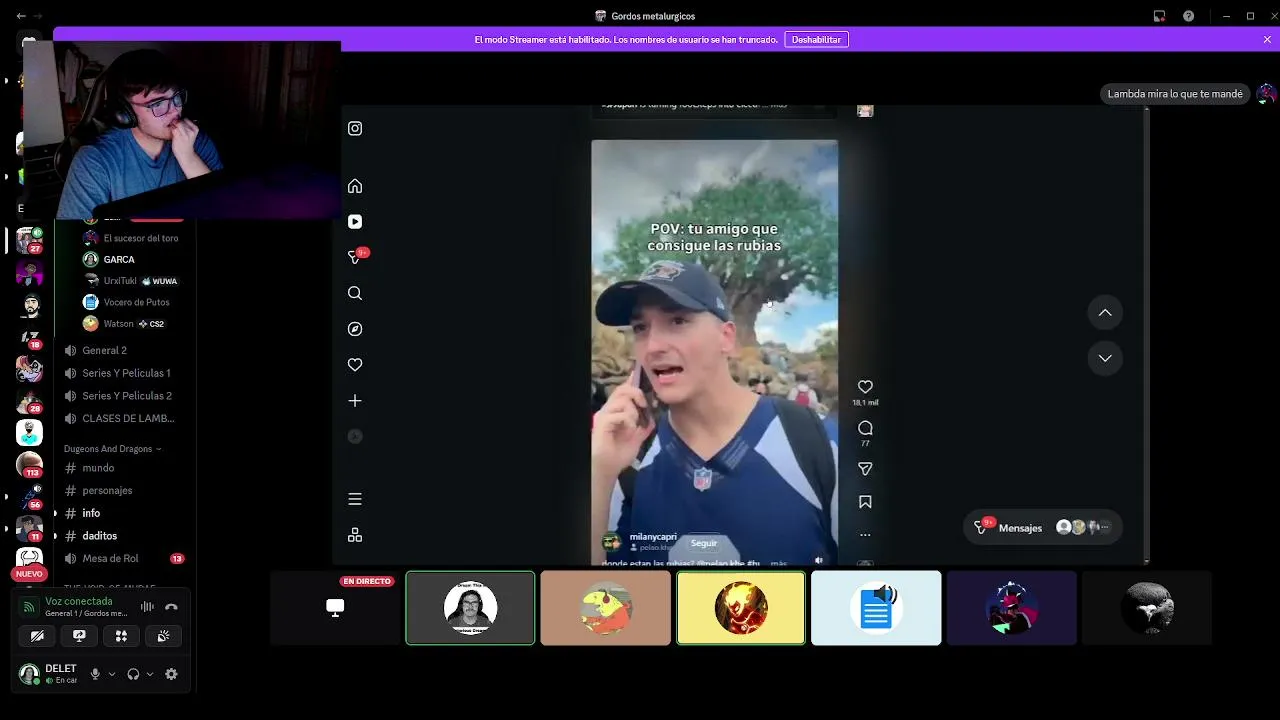Open Instagram Notifications heart in sidebar
This screenshot has width=1280, height=720.
pos(355,365)
